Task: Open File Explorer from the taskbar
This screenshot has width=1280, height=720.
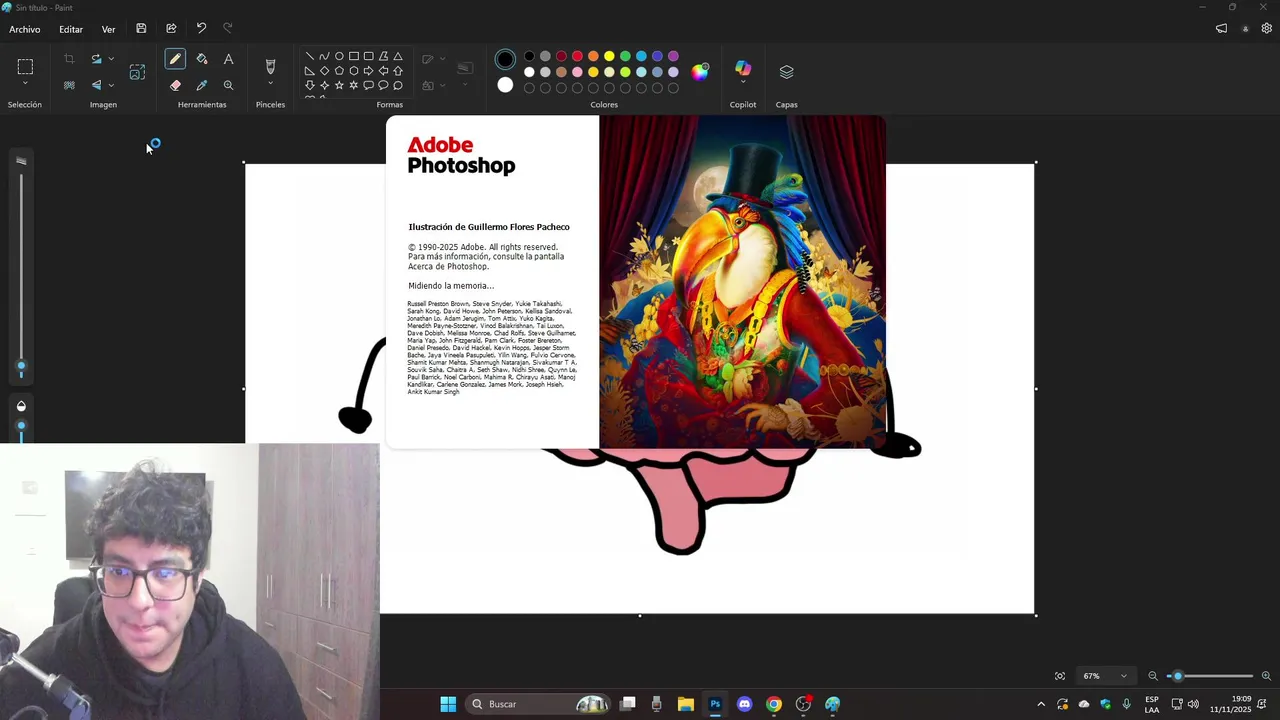Action: 686,704
